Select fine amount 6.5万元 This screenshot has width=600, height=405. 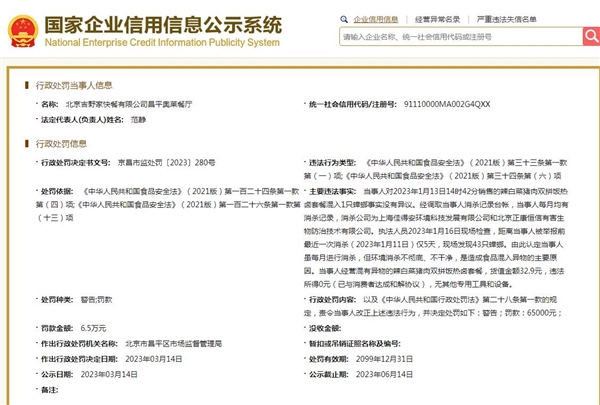pyautogui.click(x=93, y=328)
